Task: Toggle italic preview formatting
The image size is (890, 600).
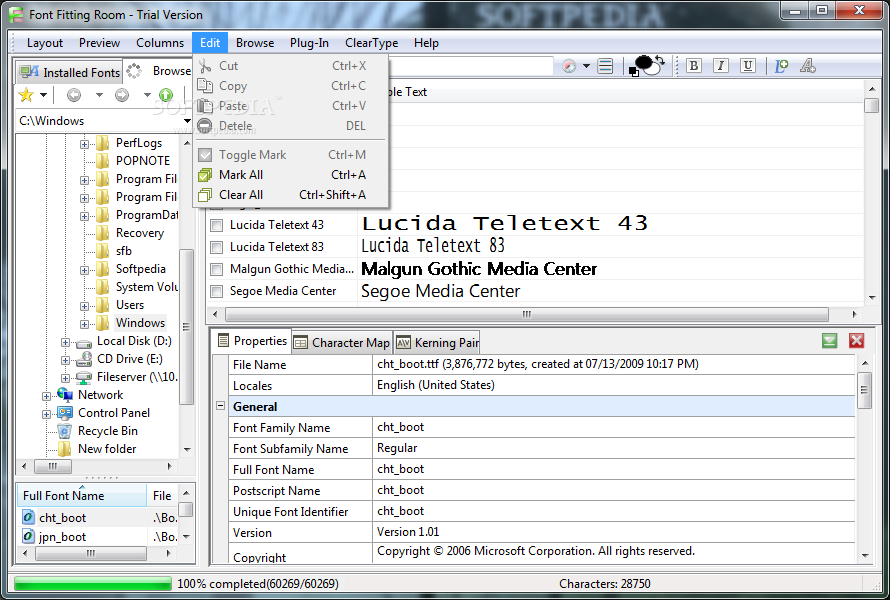Action: click(x=720, y=66)
